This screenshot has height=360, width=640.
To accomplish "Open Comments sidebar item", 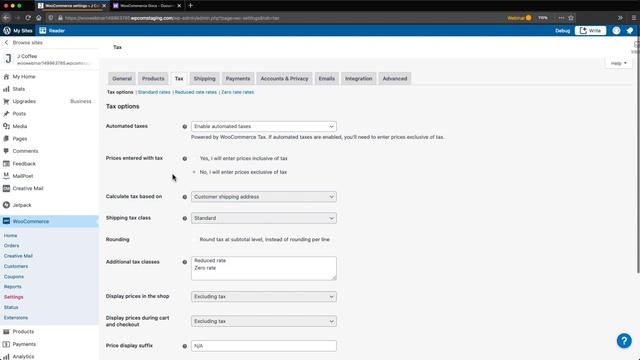I will coord(25,151).
